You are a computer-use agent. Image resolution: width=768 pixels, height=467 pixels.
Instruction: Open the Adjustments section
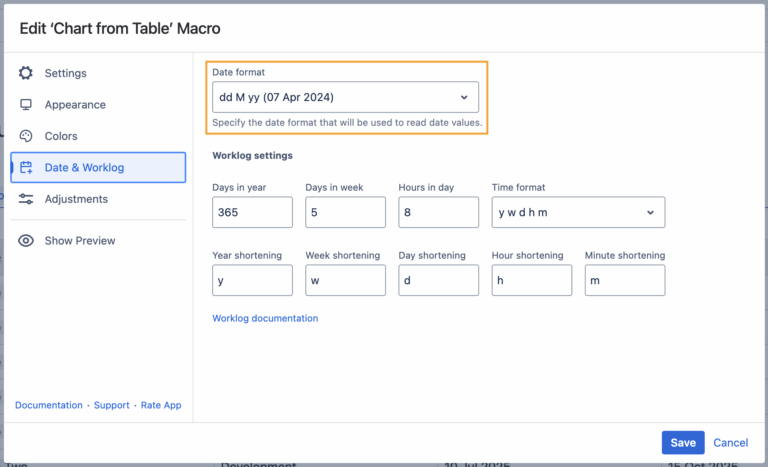76,199
